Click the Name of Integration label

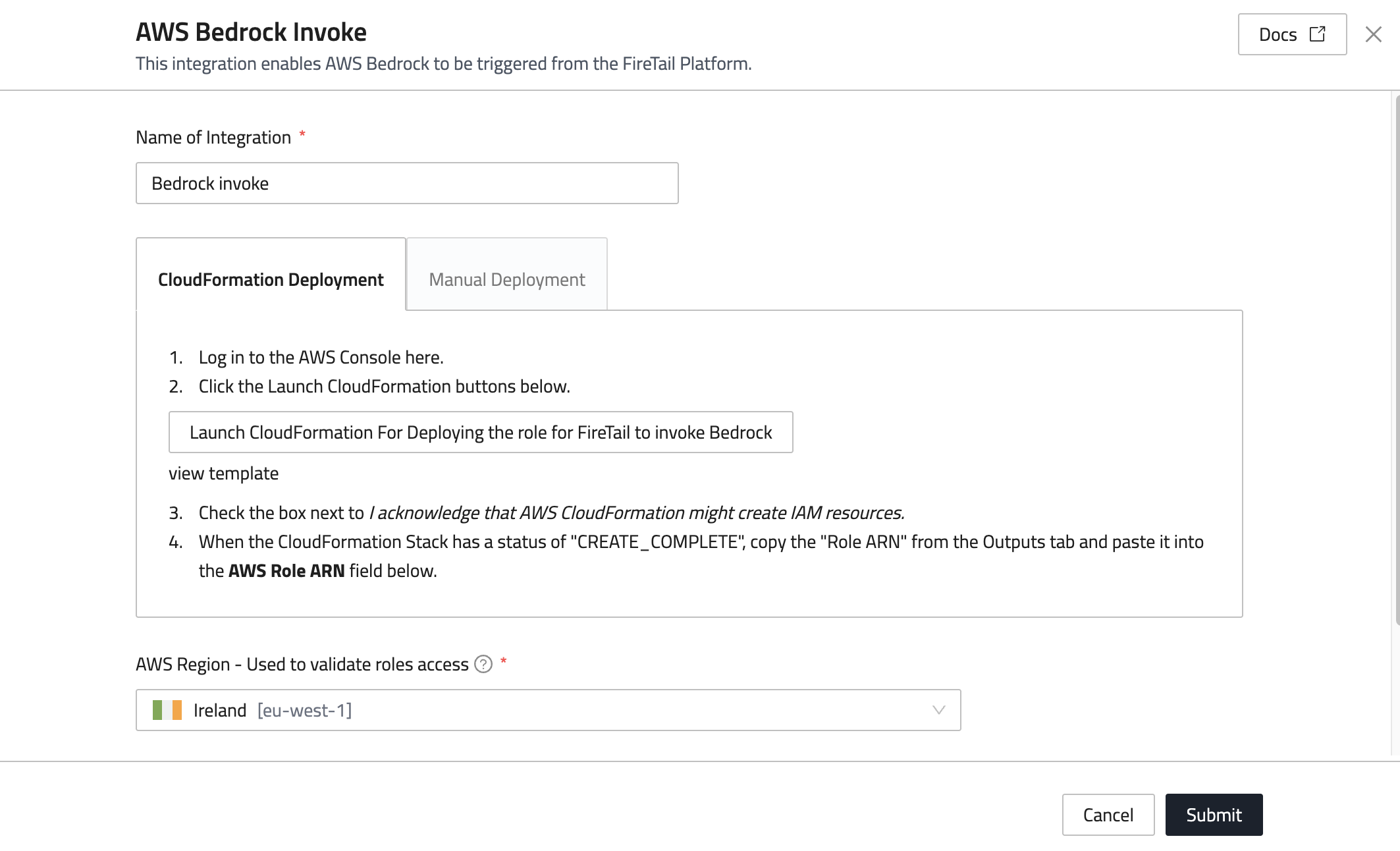pos(213,137)
